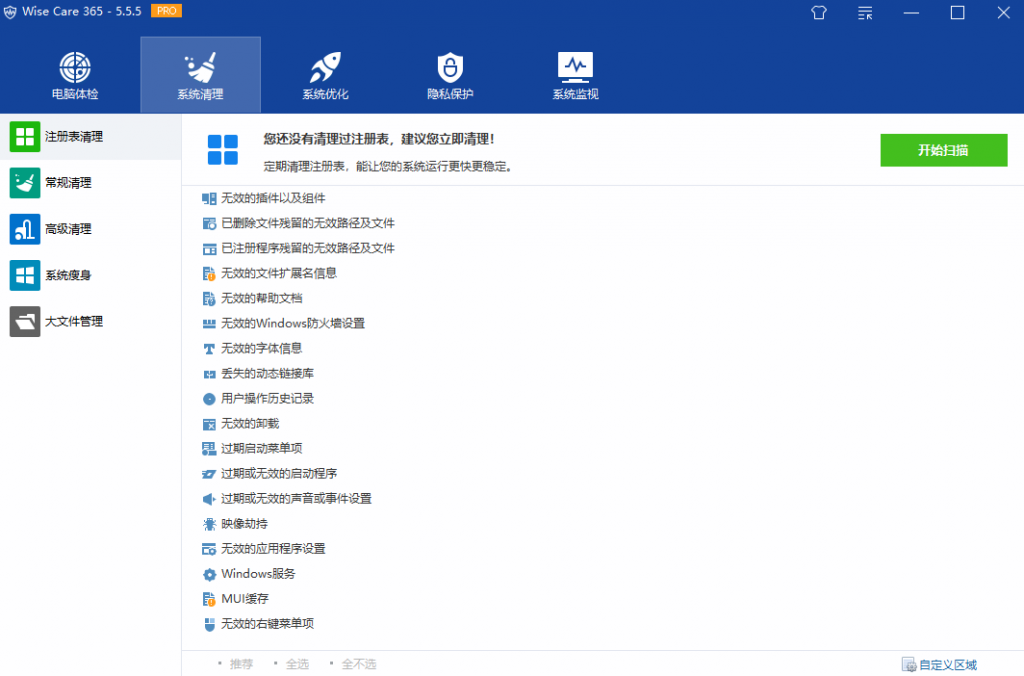Enable 全选 to select all items
1024x676 pixels.
[x=296, y=663]
